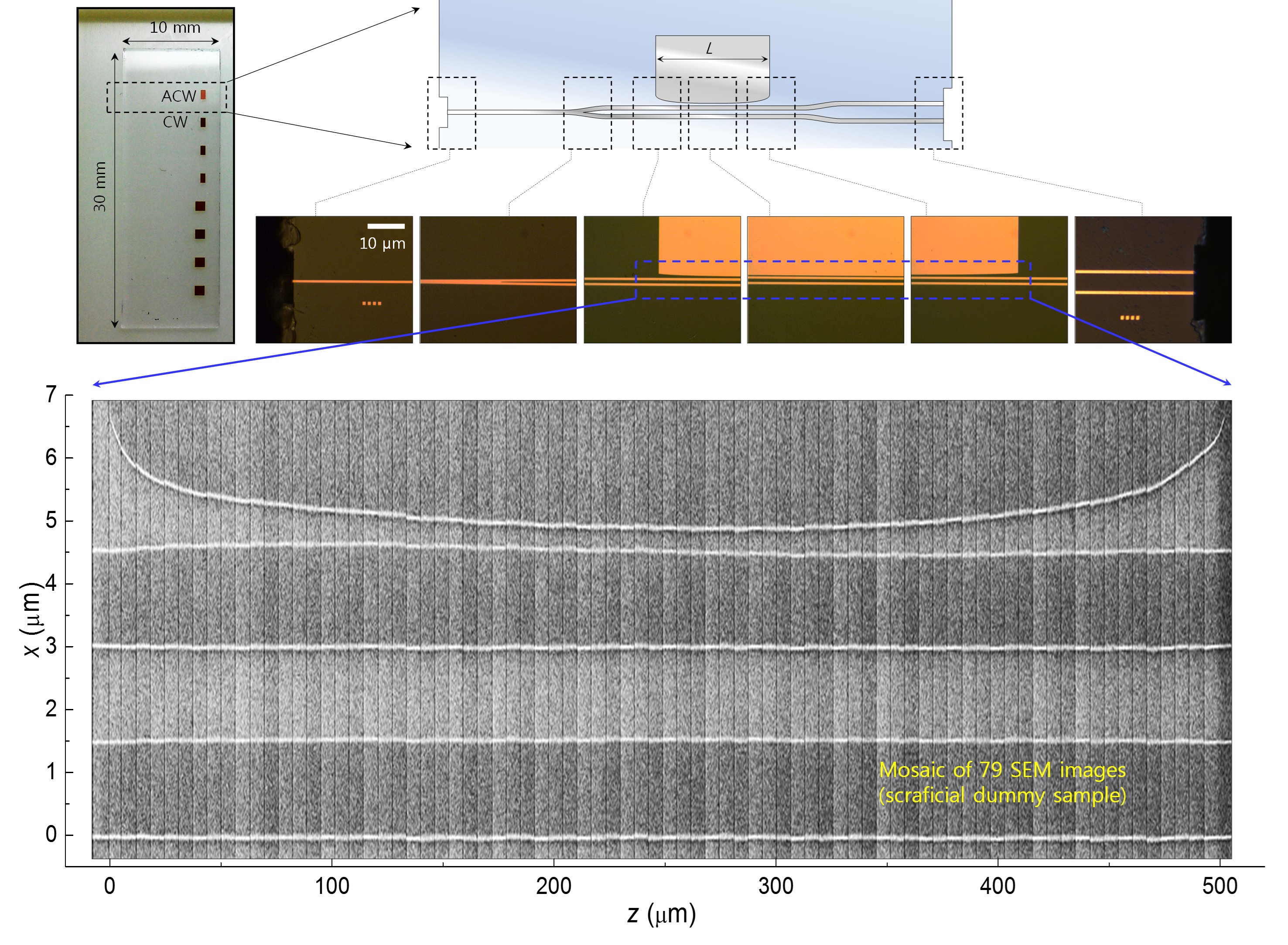Click the CW label on chip photo
This screenshot has width=1288, height=945.
pyautogui.click(x=175, y=122)
